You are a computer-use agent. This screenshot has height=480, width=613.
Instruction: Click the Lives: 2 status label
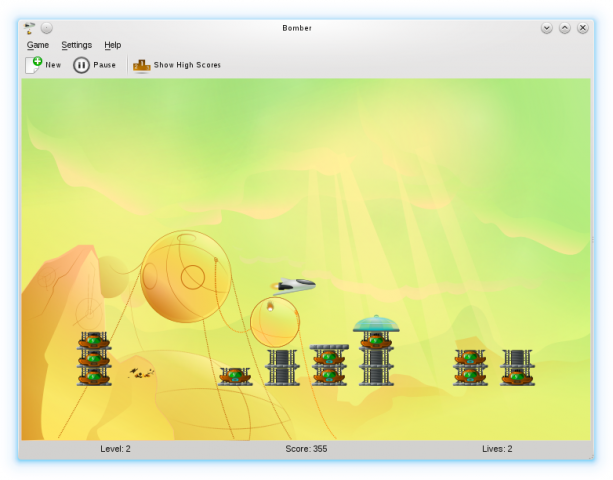497,449
